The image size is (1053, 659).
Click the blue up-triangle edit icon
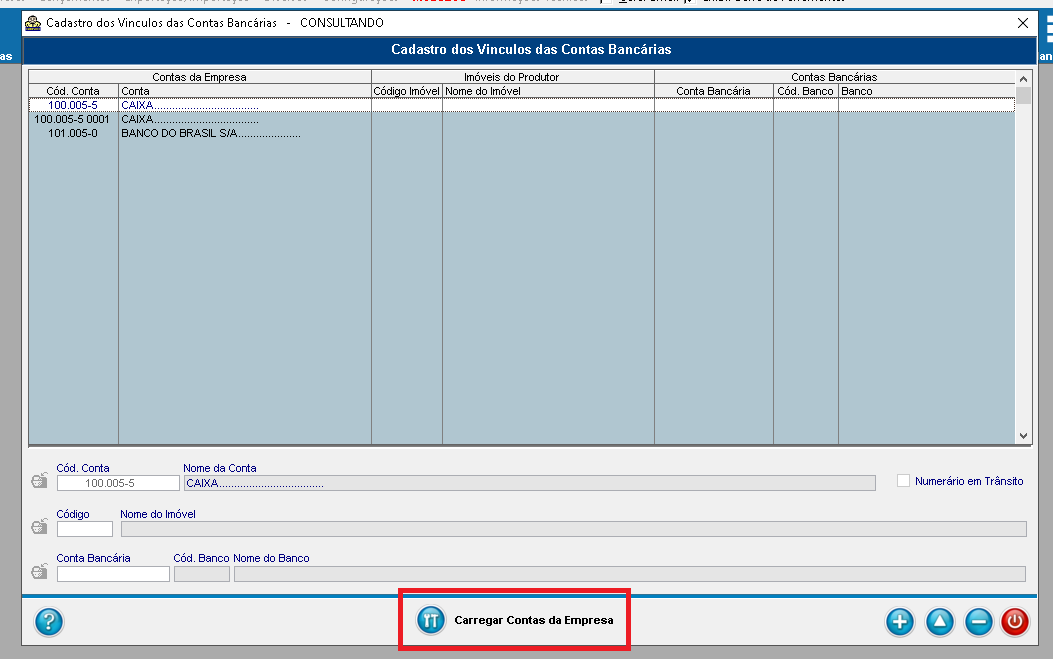940,621
